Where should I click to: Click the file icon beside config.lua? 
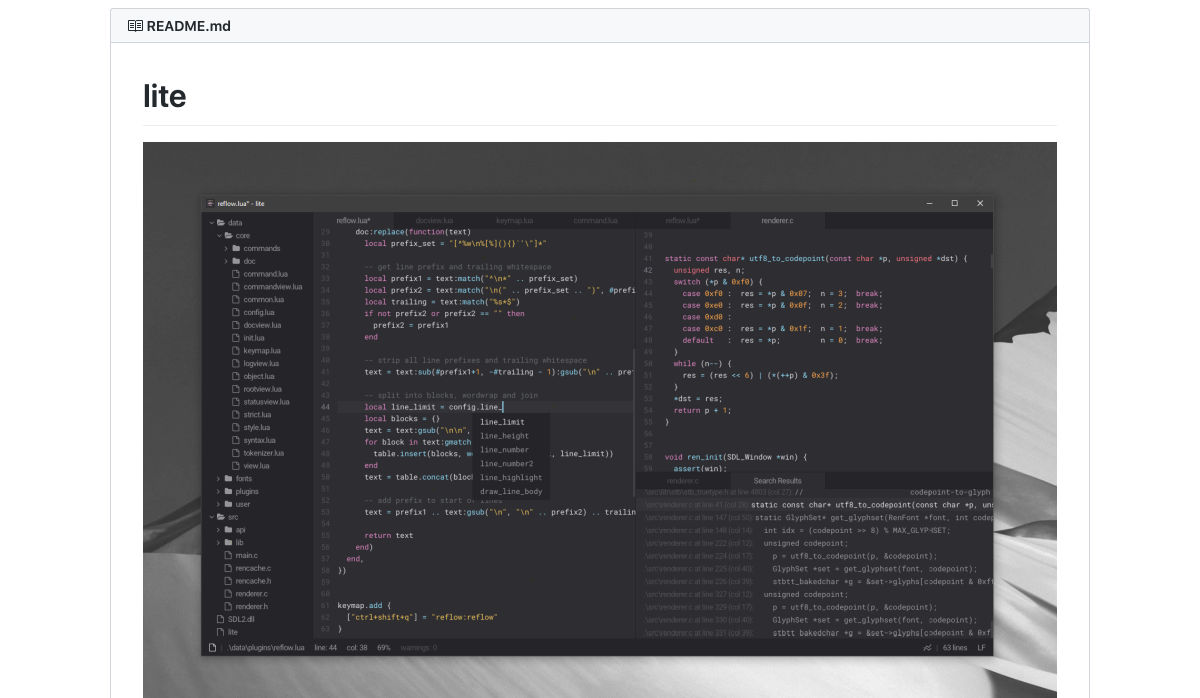click(x=236, y=312)
